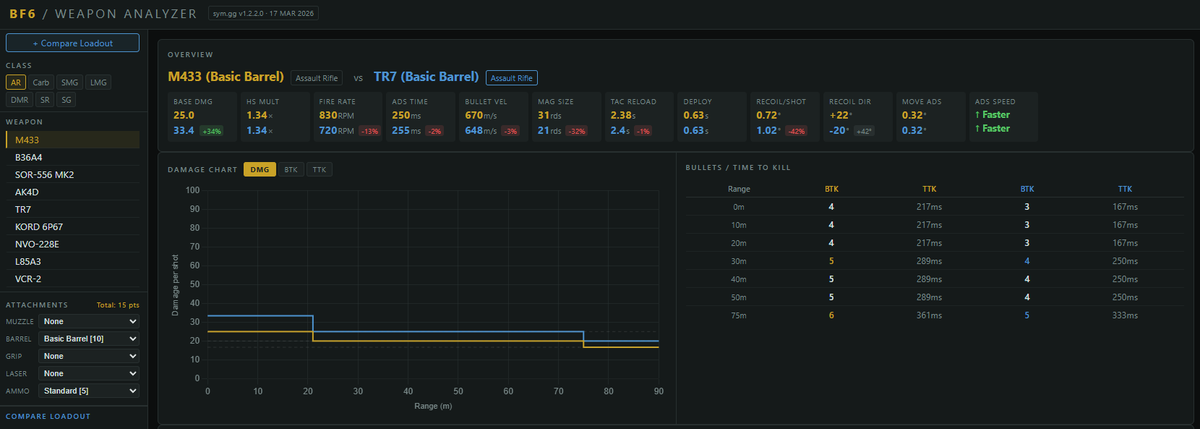The width and height of the screenshot is (1200, 429).
Task: Open the Ammo attachment dropdown
Action: [89, 390]
